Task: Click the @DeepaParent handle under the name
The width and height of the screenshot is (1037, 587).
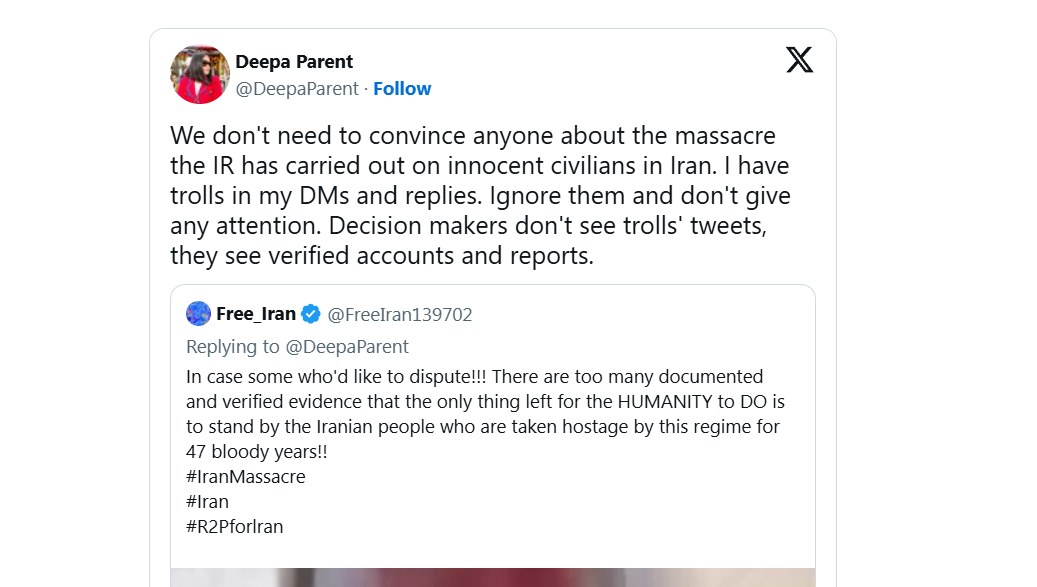Action: tap(297, 89)
